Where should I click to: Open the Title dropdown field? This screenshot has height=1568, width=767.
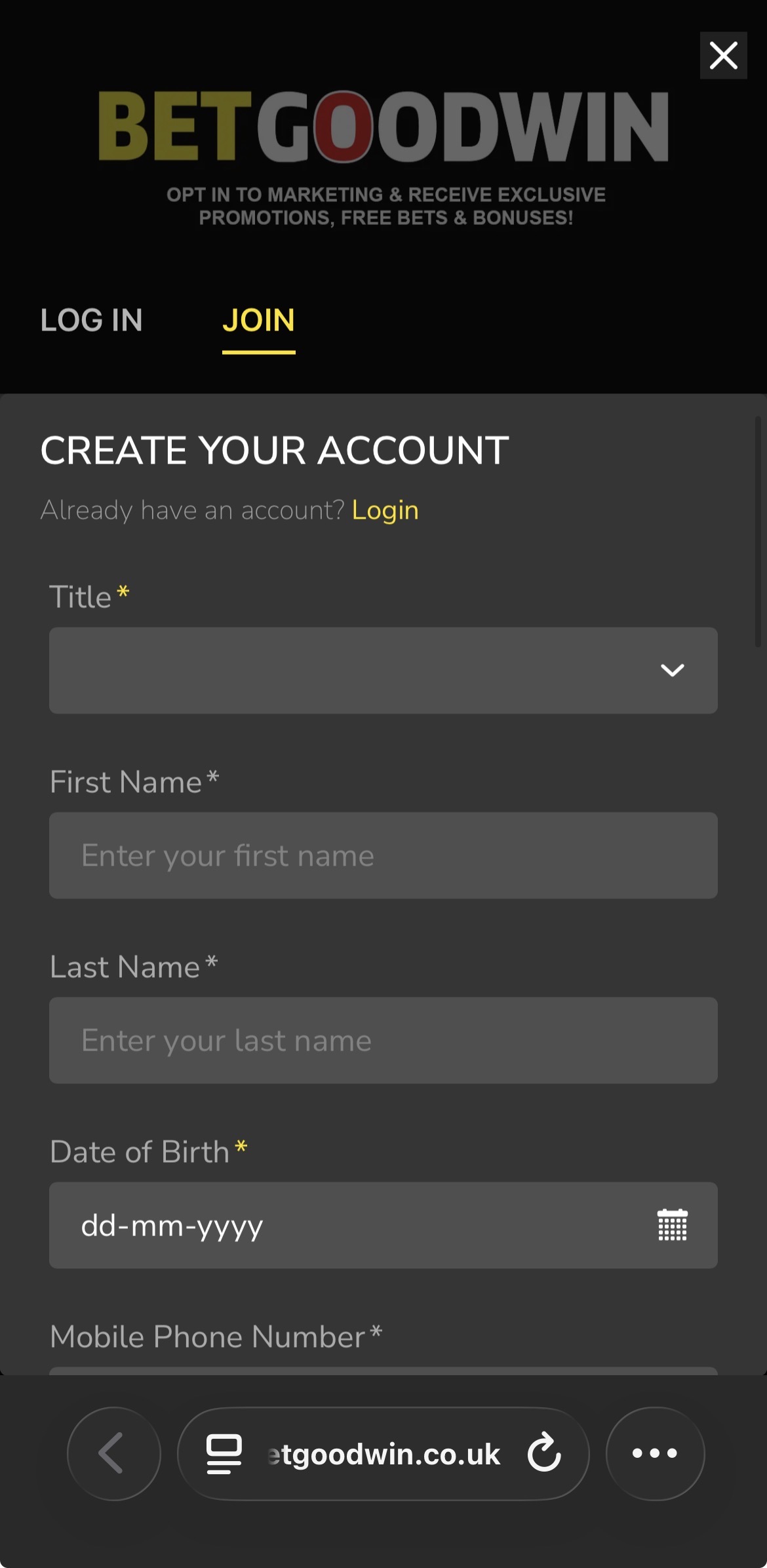[x=354, y=670]
